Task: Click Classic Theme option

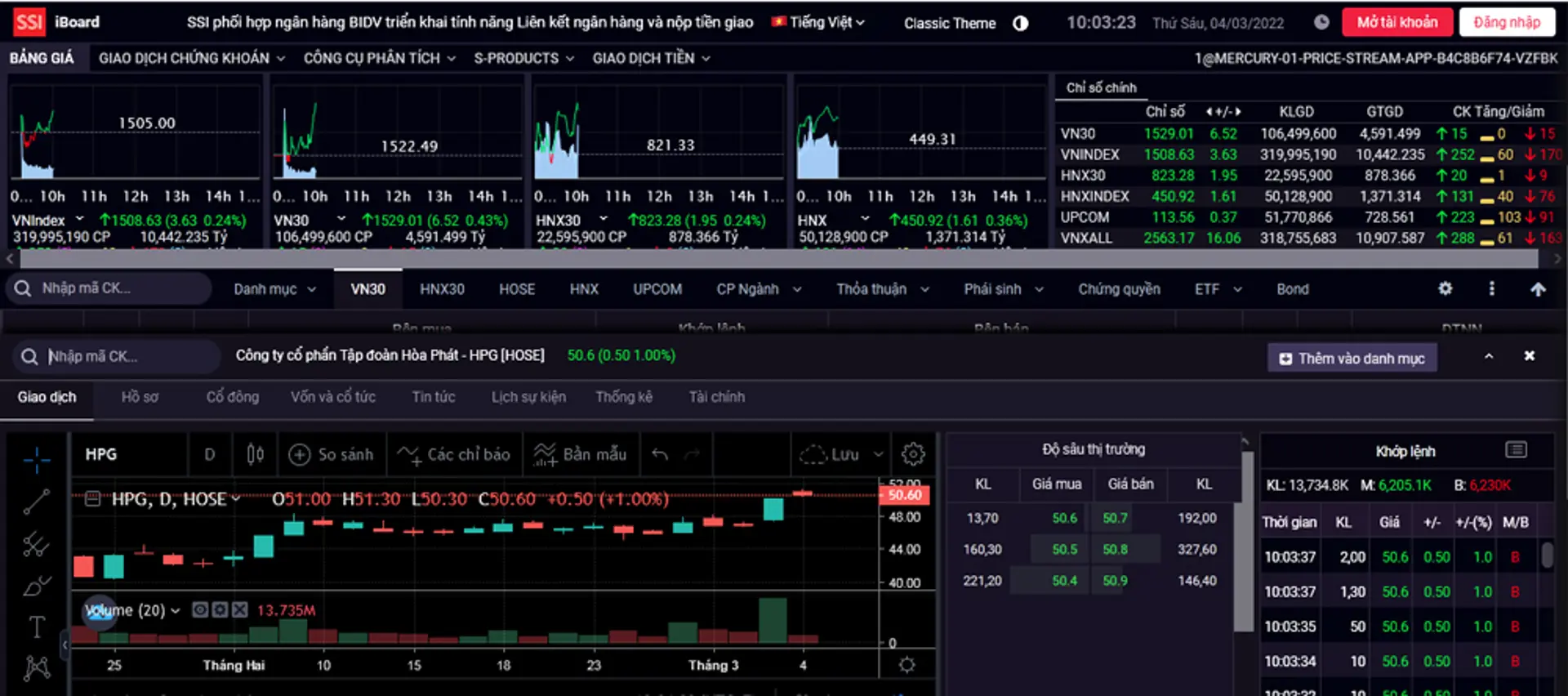Action: point(950,23)
